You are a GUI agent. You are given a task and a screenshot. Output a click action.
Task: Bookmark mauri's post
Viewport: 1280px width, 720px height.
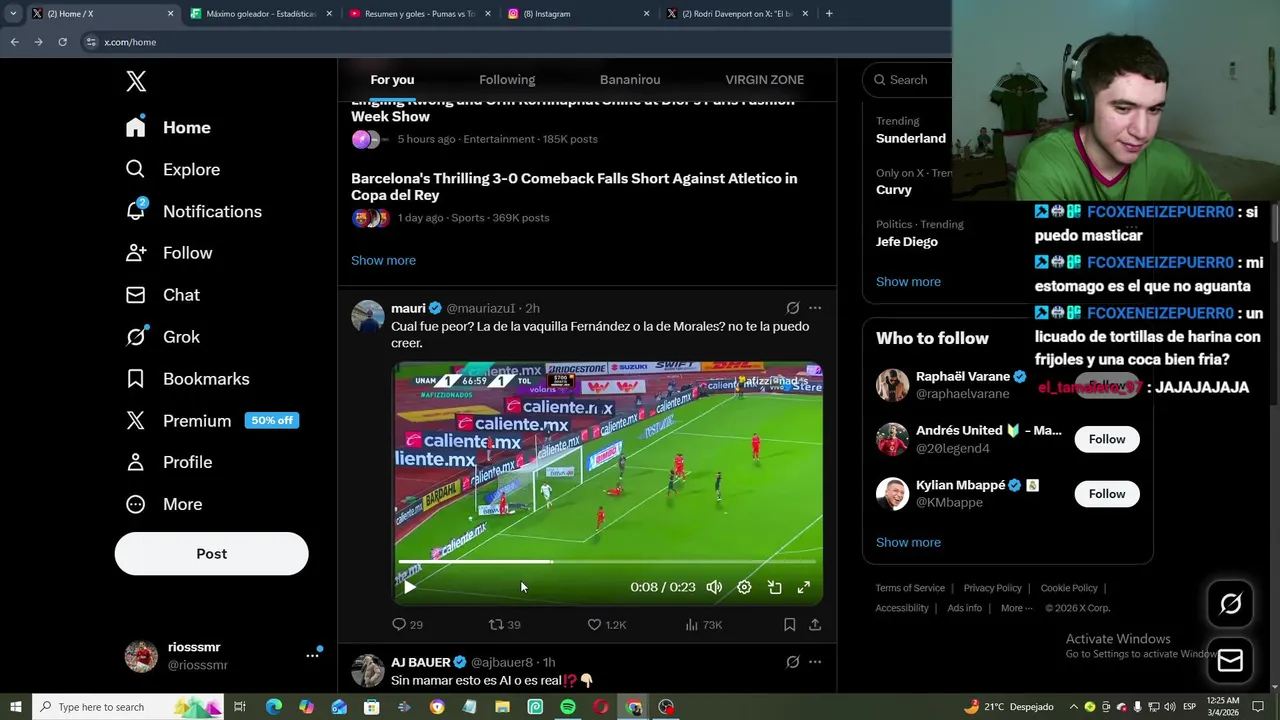[789, 624]
